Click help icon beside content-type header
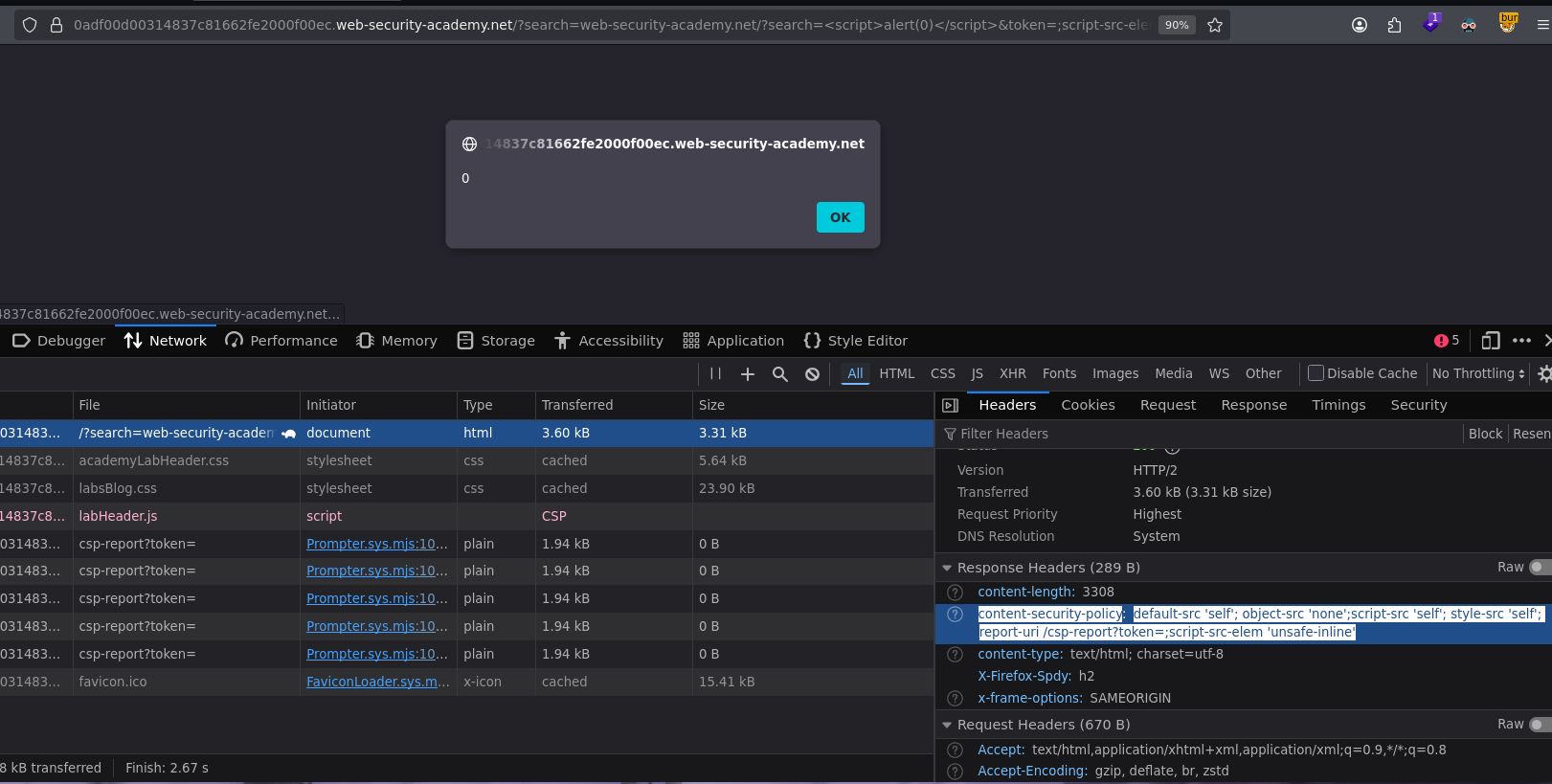1552x784 pixels. 955,655
